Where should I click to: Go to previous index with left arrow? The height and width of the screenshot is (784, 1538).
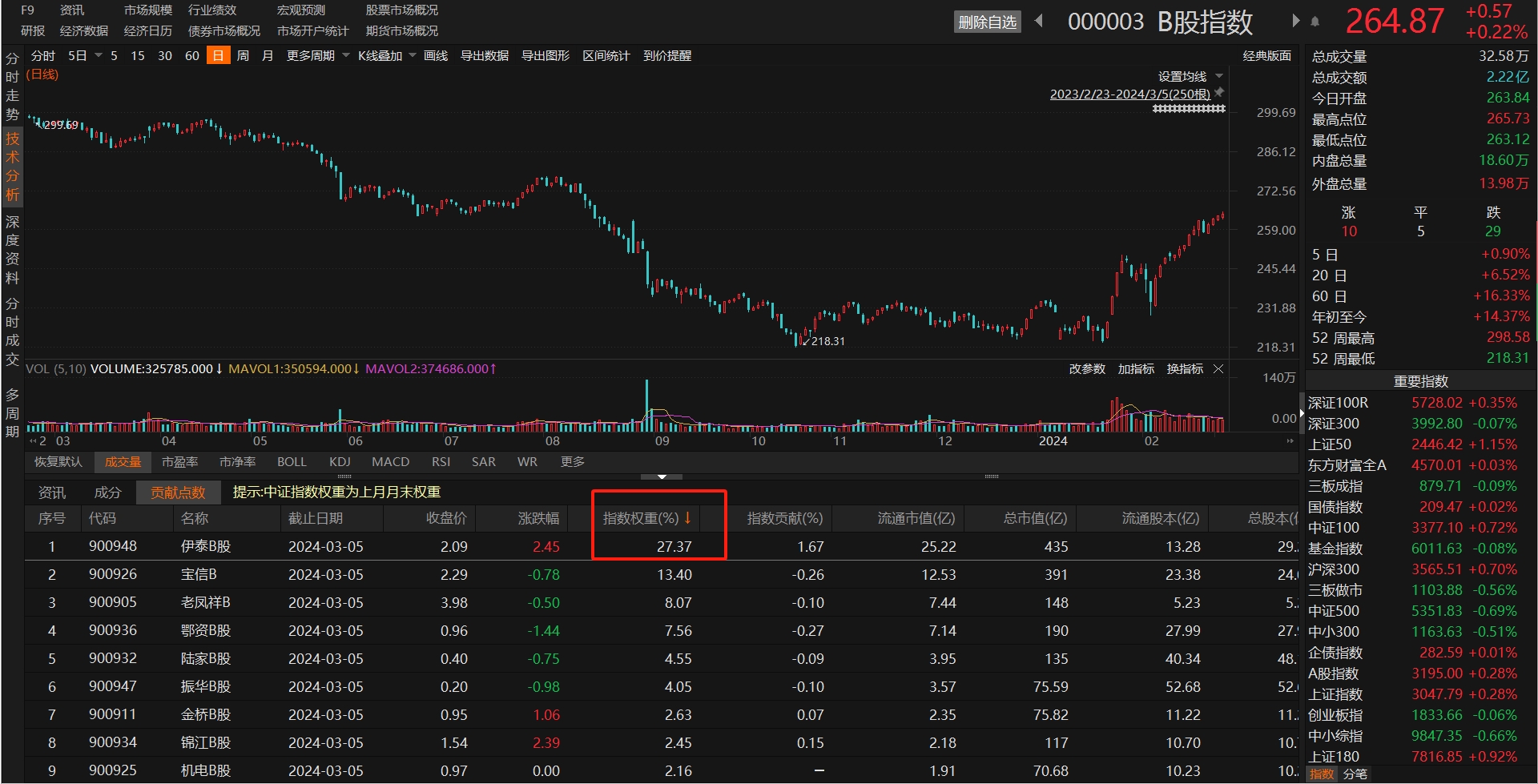pos(1039,21)
